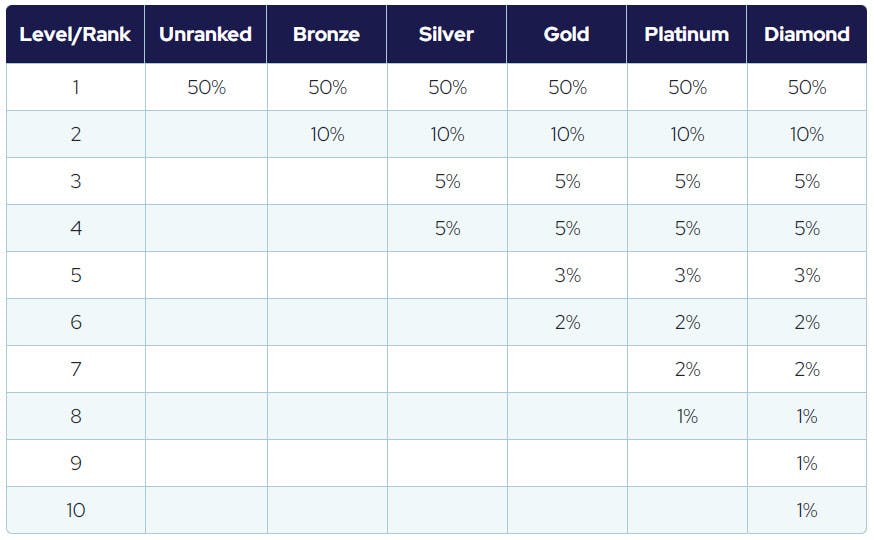Select the Unranked column header

tap(206, 34)
